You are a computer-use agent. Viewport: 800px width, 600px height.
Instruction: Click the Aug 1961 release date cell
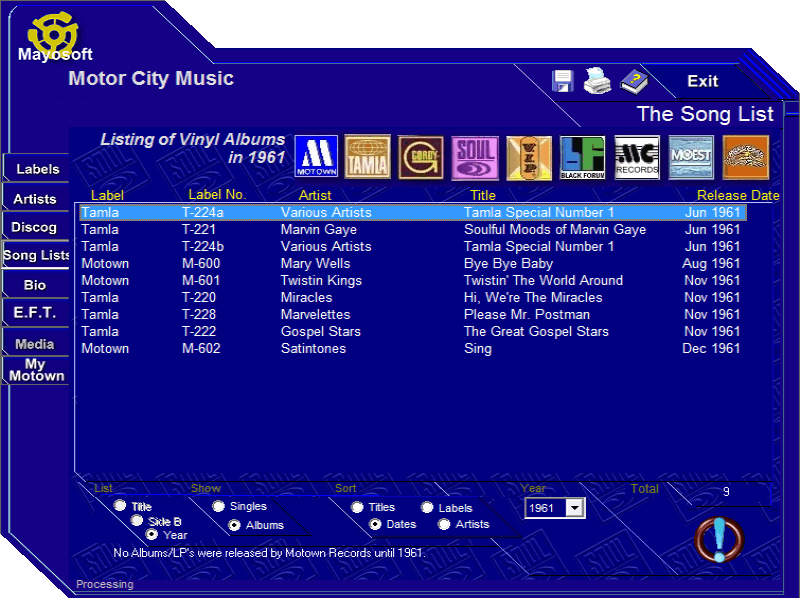pos(711,263)
